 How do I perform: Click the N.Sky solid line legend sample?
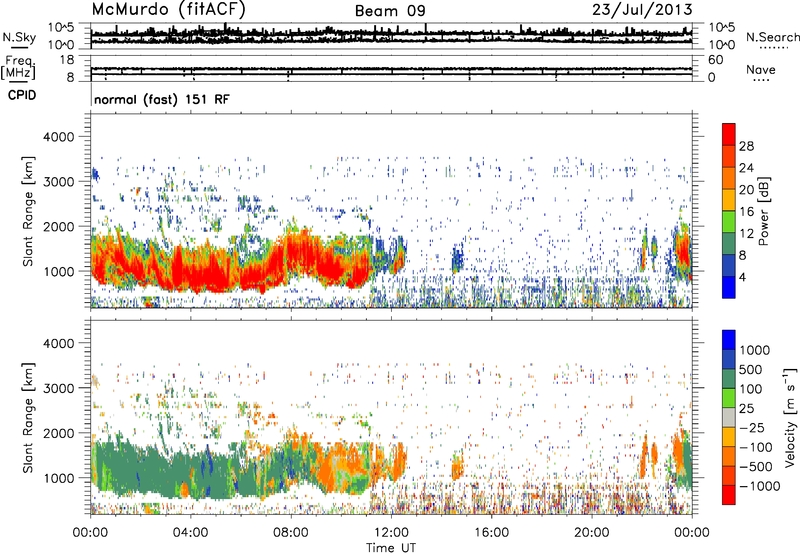click(x=19, y=47)
